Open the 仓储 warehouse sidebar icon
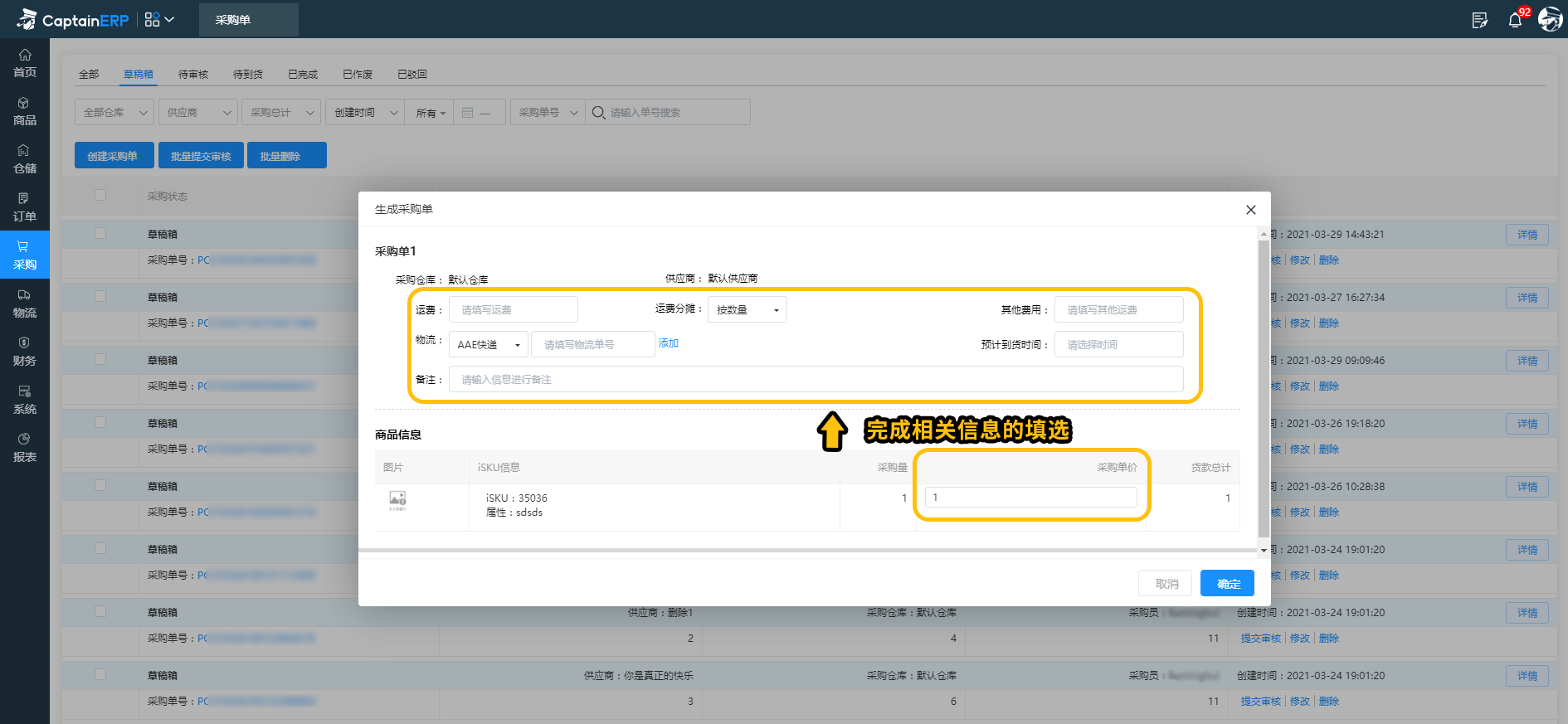Viewport: 1568px width, 724px height. 25,159
